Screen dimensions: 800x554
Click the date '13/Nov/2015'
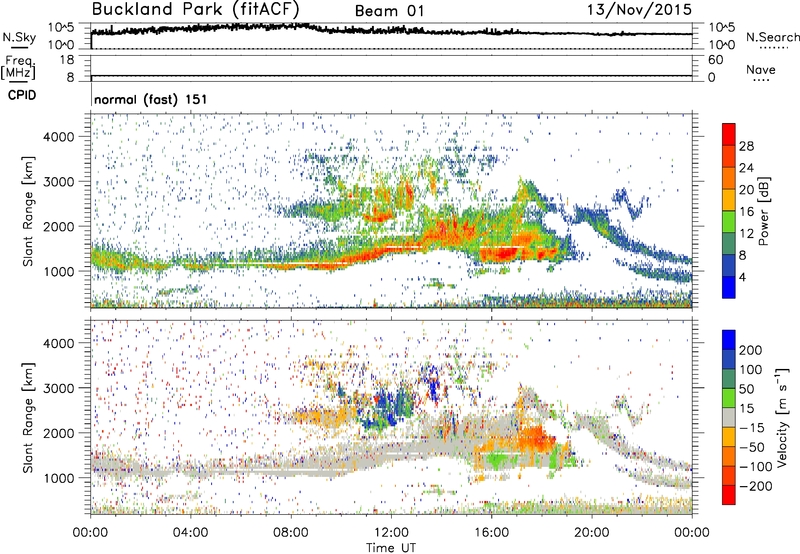pos(639,9)
